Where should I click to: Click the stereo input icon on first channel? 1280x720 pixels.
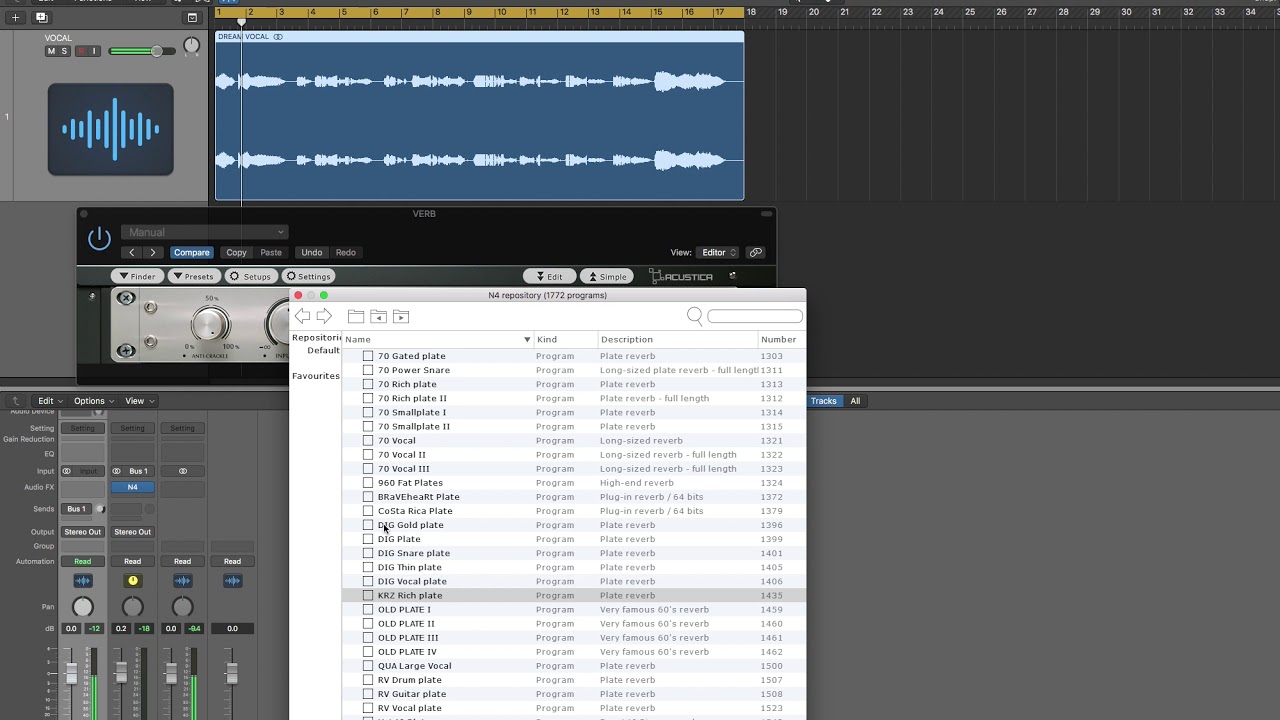pyautogui.click(x=67, y=471)
